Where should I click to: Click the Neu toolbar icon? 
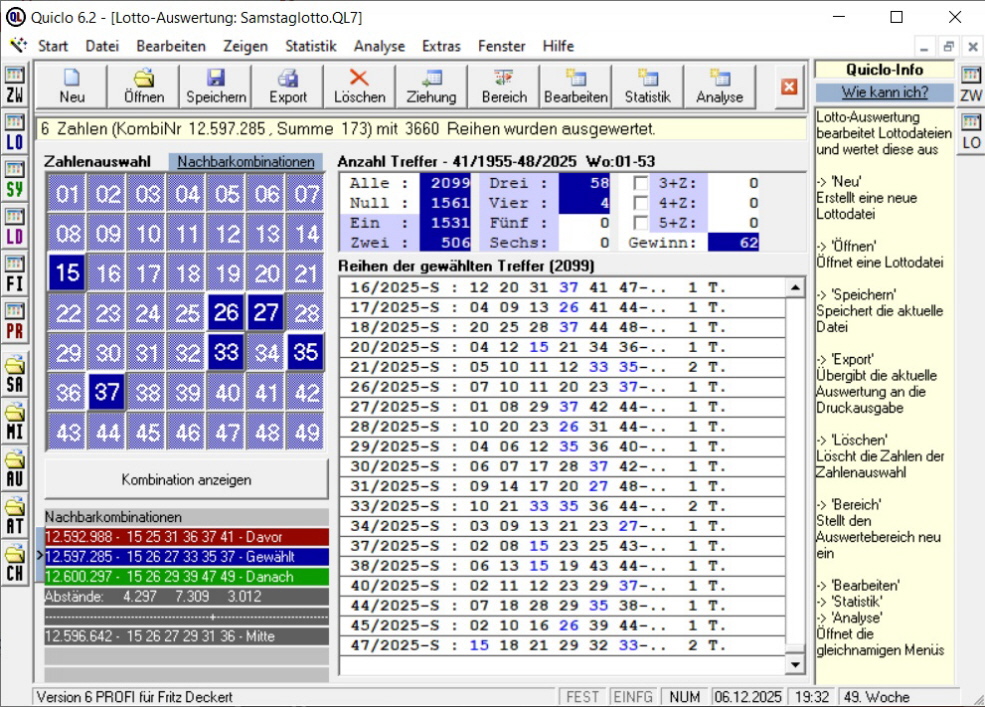(x=71, y=86)
